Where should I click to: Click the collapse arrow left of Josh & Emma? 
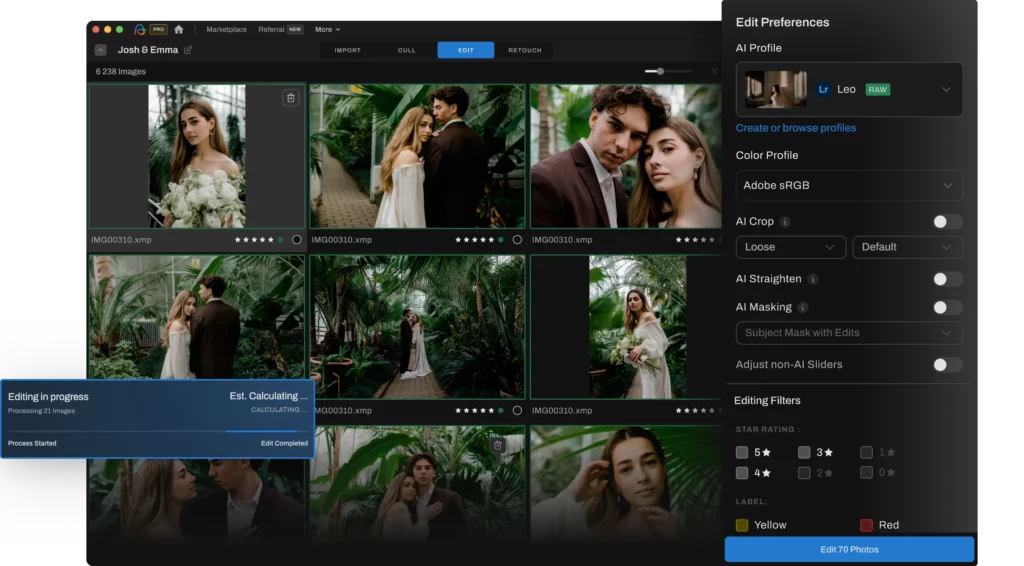click(x=101, y=50)
